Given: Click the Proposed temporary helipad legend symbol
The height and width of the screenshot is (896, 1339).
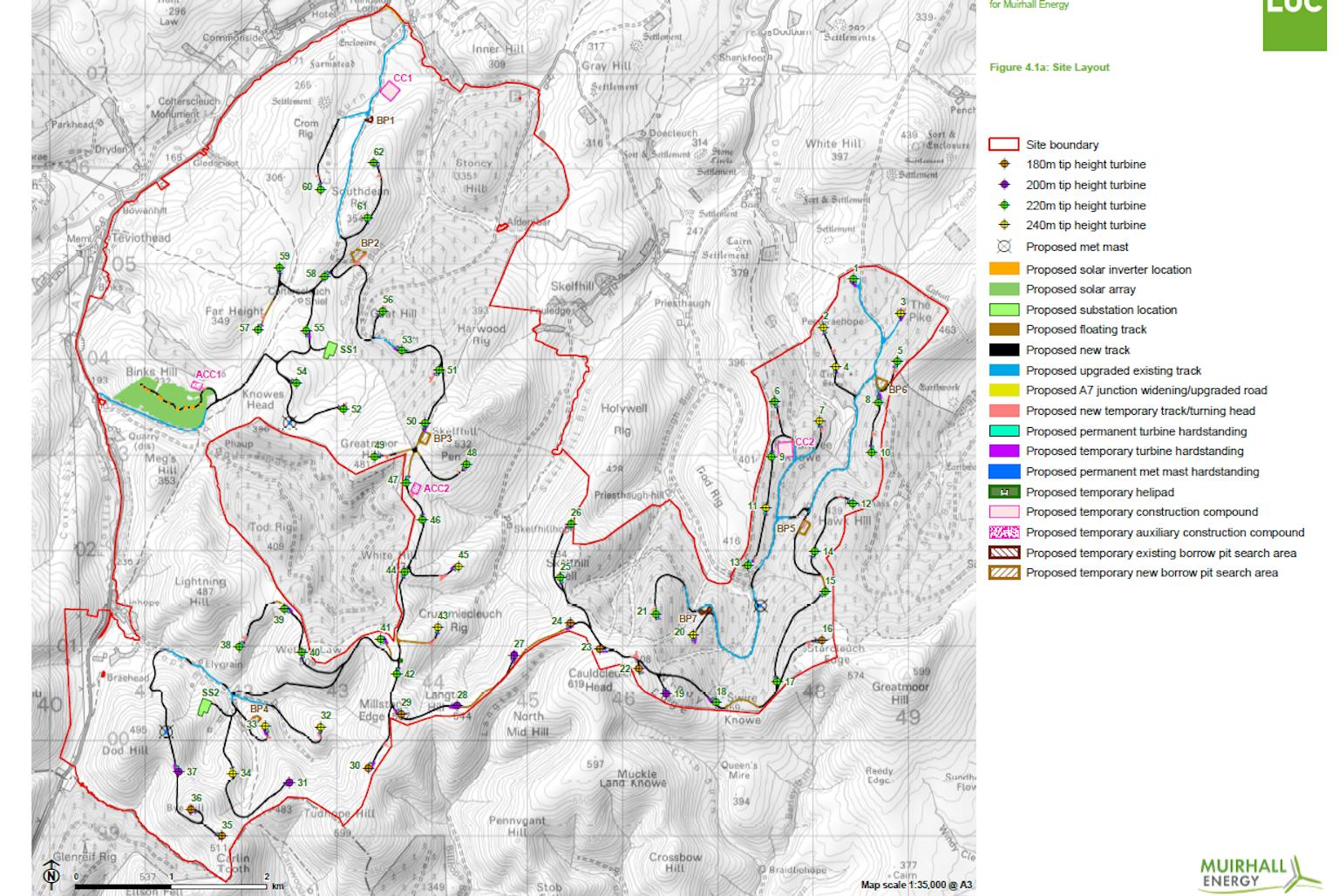Looking at the screenshot, I should click(x=1003, y=492).
